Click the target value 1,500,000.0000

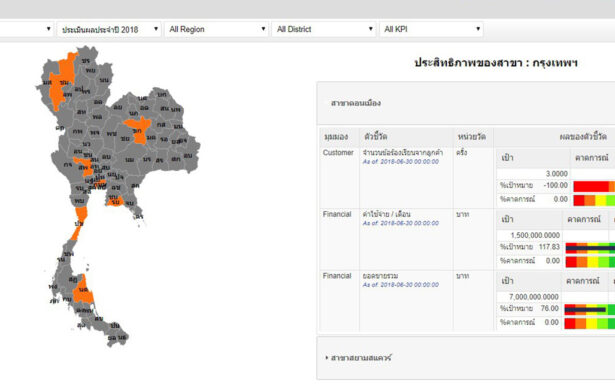535,235
